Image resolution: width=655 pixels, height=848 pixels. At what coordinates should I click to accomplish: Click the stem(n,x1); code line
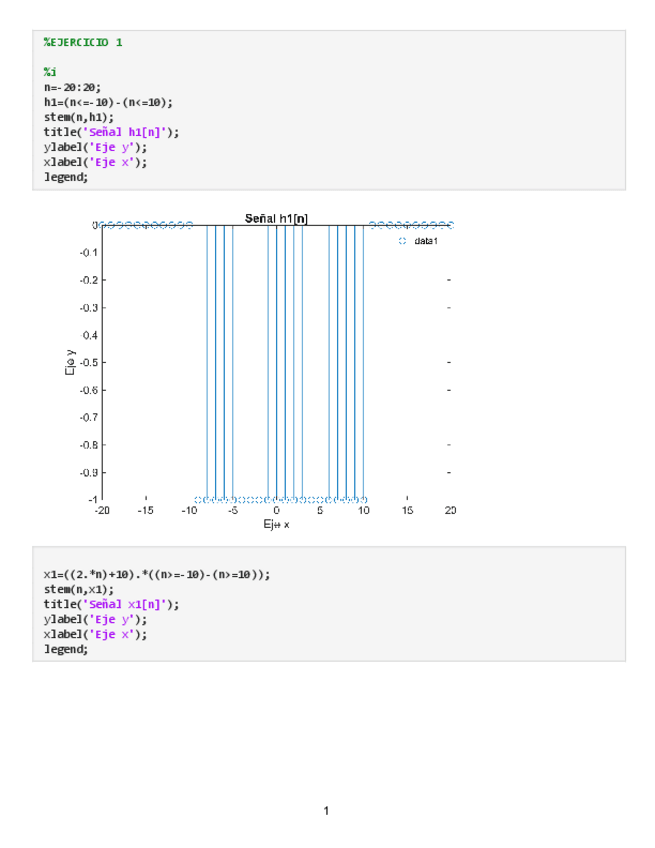pos(78,590)
